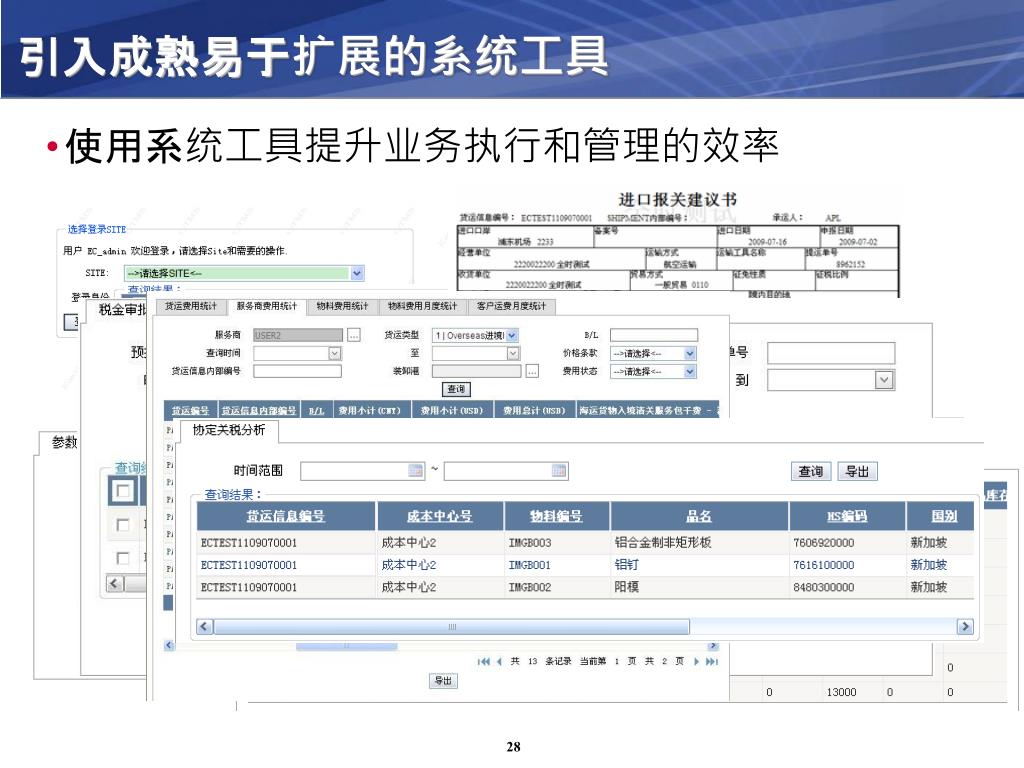Click 货运编号 column header in cost table
1024x768 pixels.
[190, 410]
